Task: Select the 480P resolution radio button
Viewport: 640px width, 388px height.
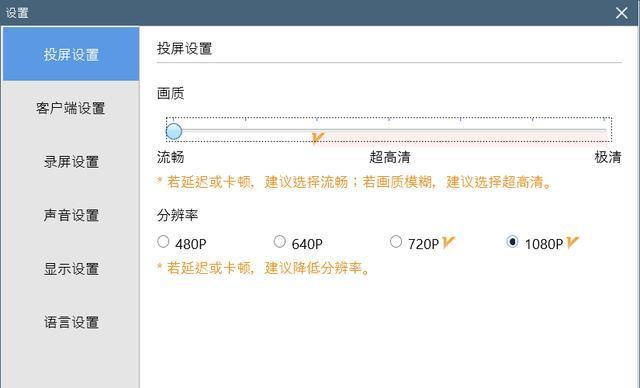Action: tap(163, 242)
